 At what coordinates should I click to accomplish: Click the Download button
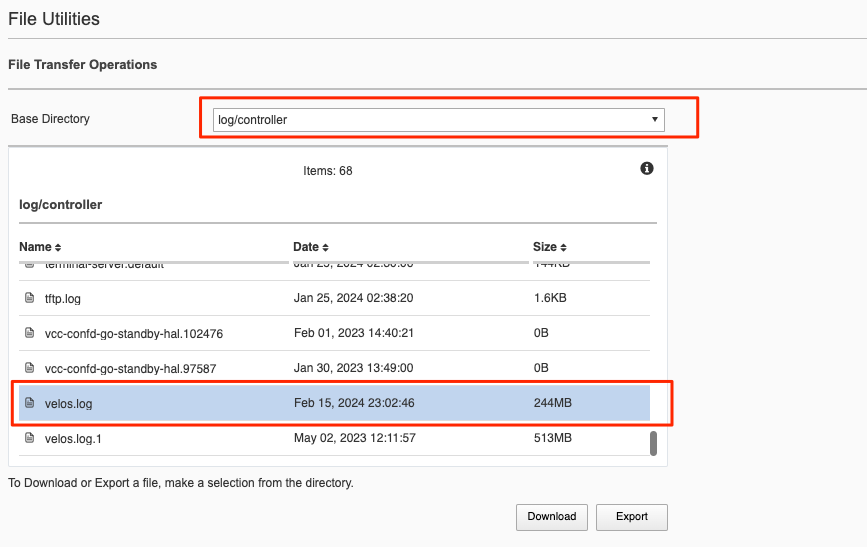point(552,517)
